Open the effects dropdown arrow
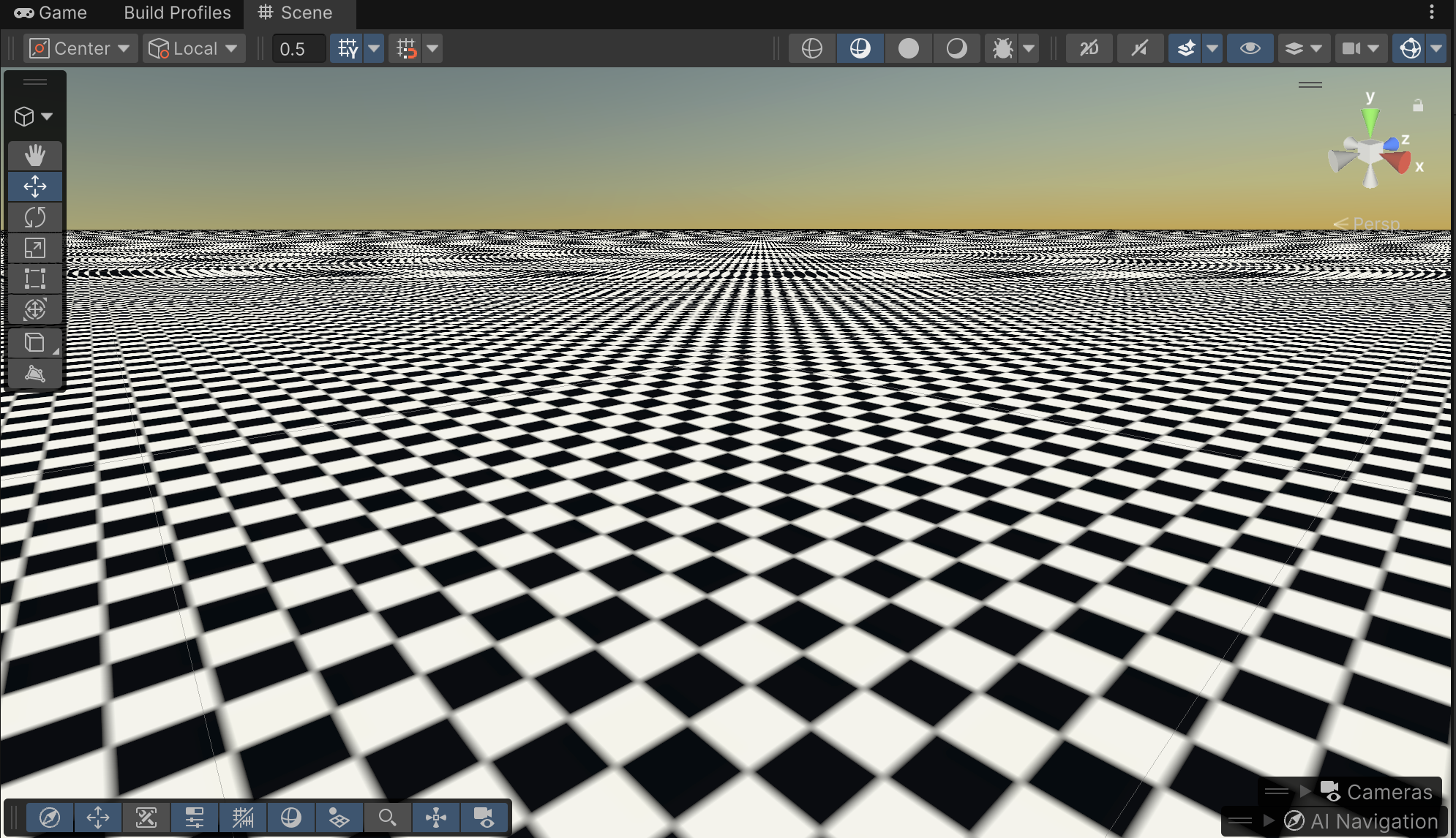The height and width of the screenshot is (838, 1456). pos(1212,48)
